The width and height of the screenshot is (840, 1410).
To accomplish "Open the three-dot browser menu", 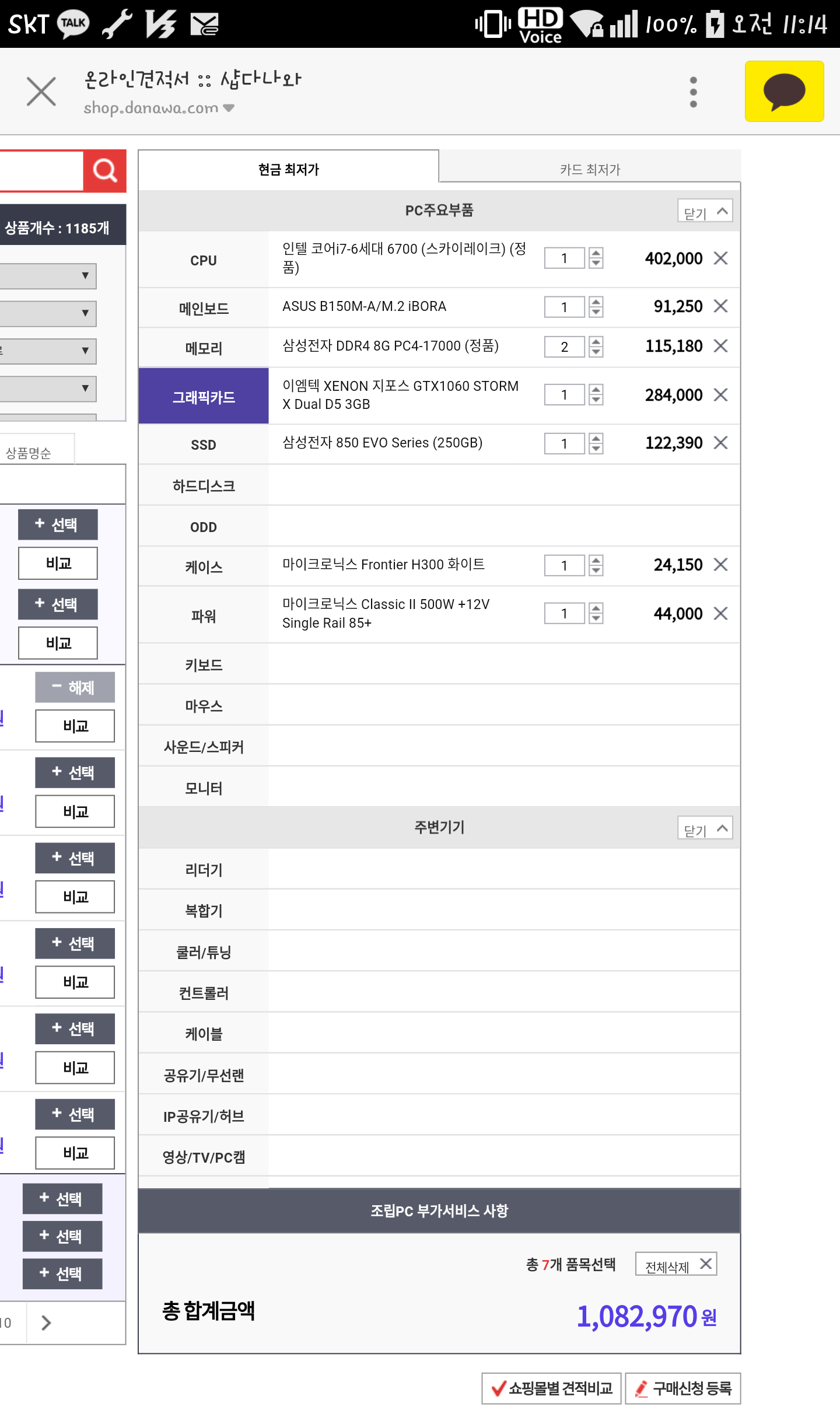I will 693,92.
